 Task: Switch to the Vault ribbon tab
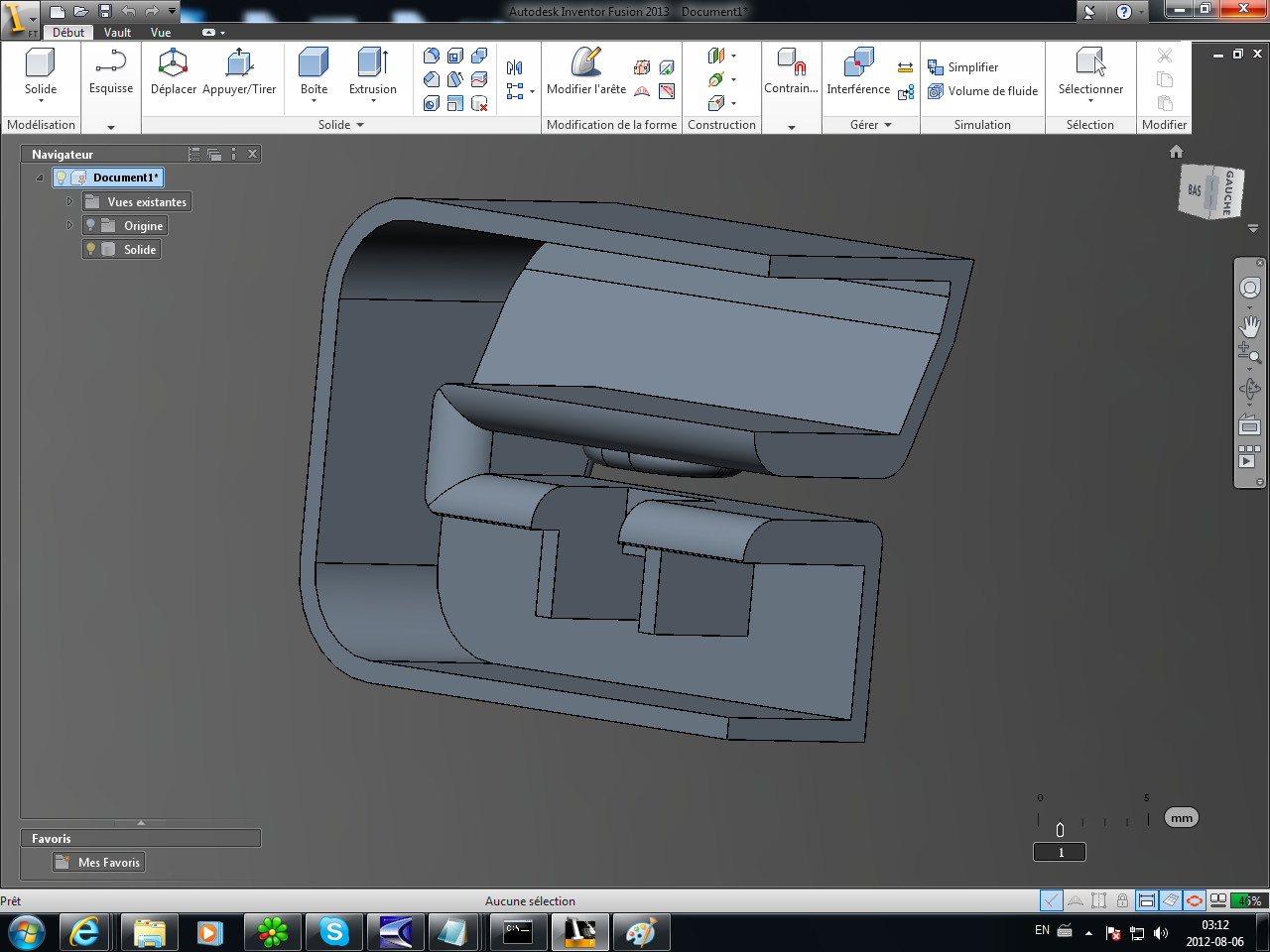(x=117, y=33)
